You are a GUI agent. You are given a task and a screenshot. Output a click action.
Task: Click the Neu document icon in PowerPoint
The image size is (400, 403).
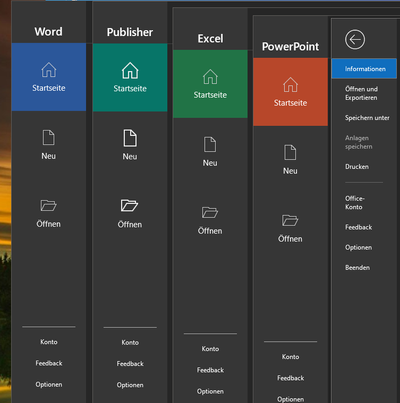coord(290,152)
